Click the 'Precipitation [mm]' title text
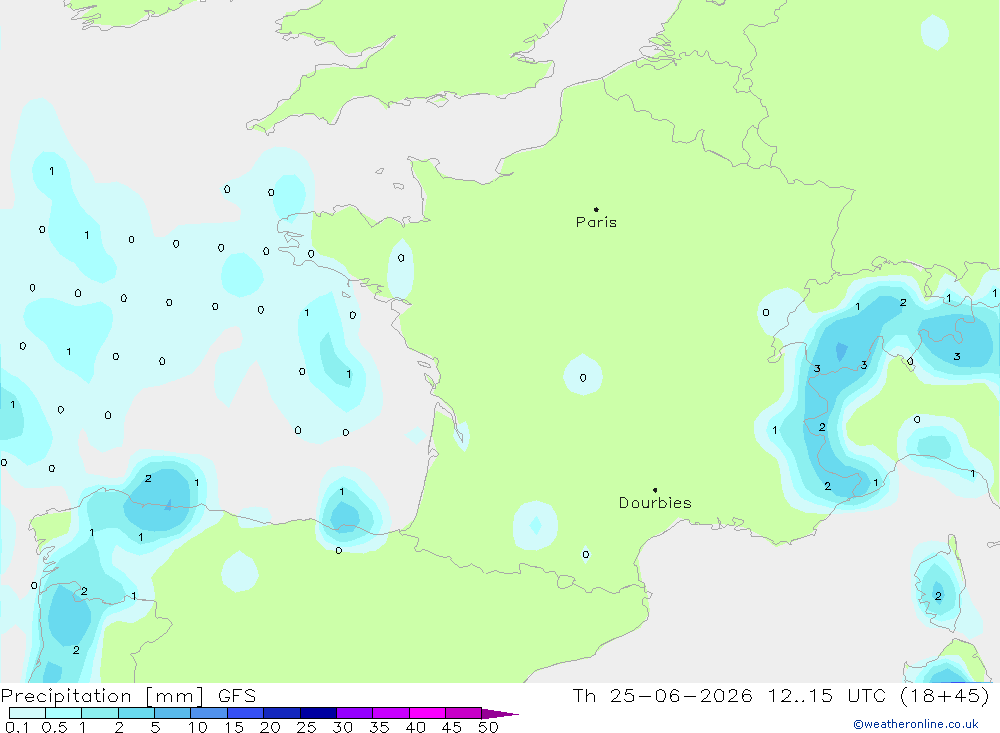Image resolution: width=1000 pixels, height=733 pixels. pos(102,696)
